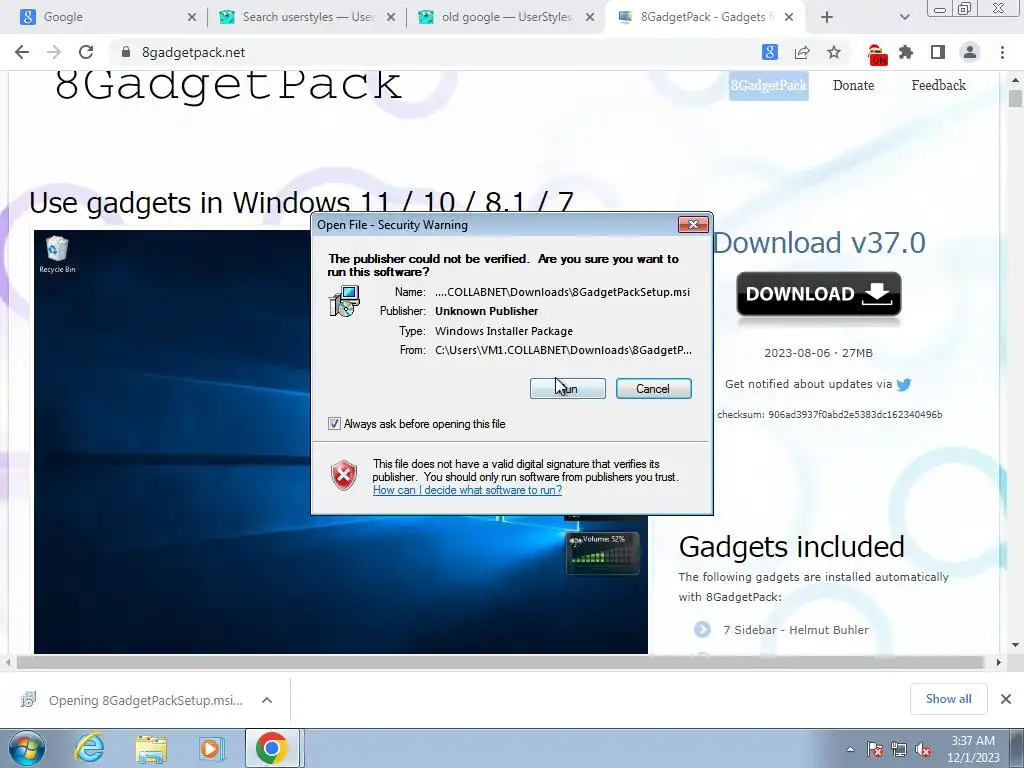Screen dimensions: 1024x768
Task: Show hidden system tray icons
Action: coord(850,750)
